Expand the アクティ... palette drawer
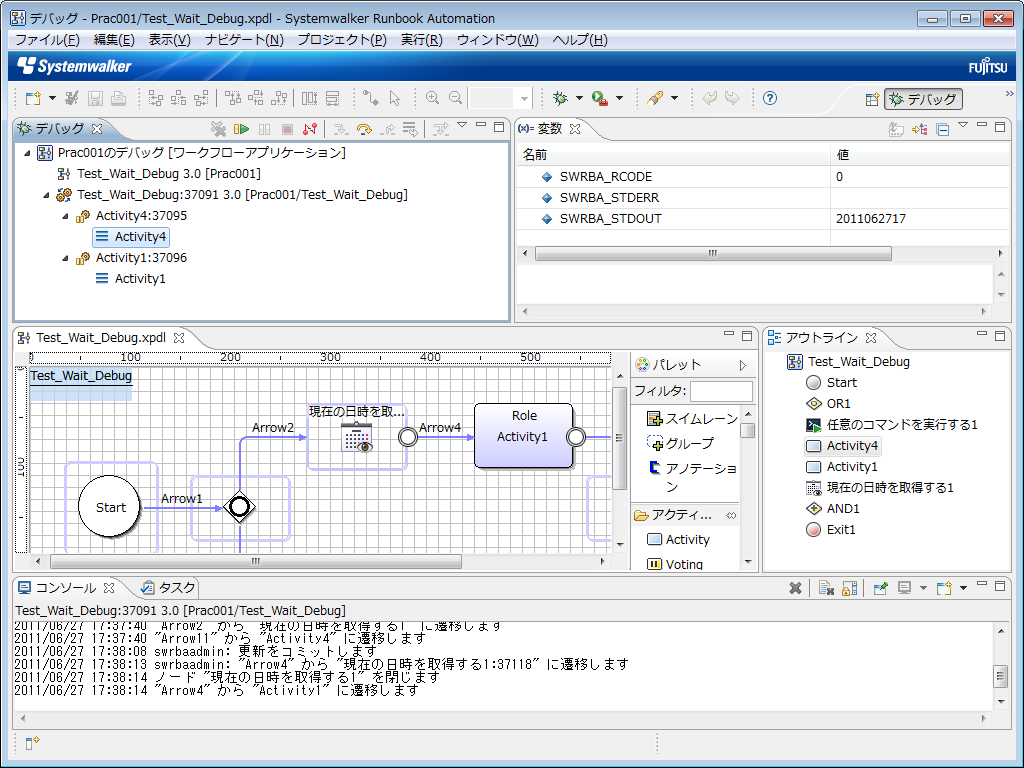The height and width of the screenshot is (768, 1024). coord(683,515)
